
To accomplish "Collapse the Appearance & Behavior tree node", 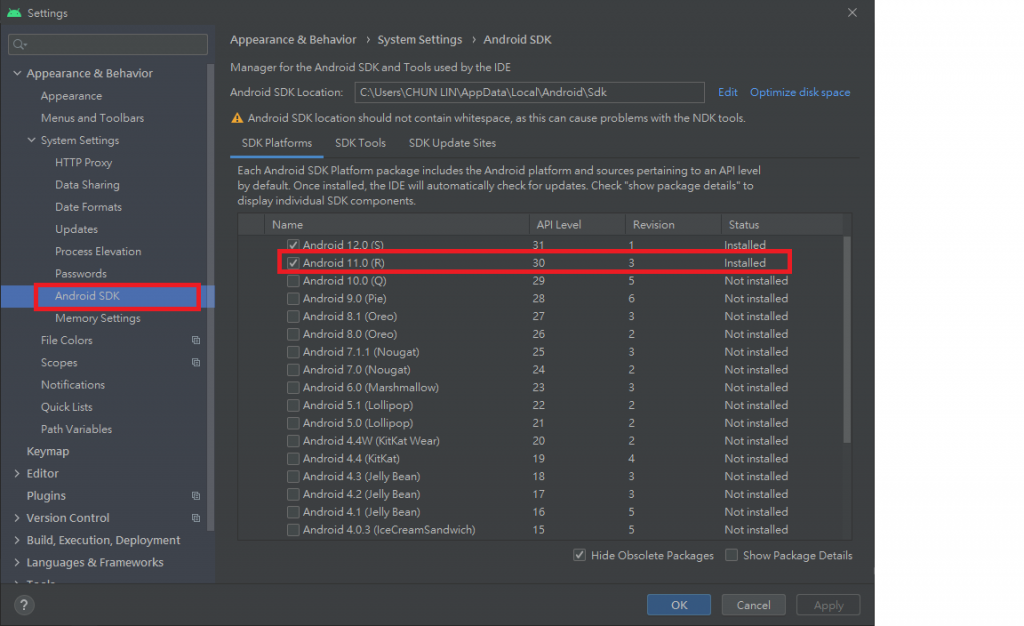I will tap(17, 73).
